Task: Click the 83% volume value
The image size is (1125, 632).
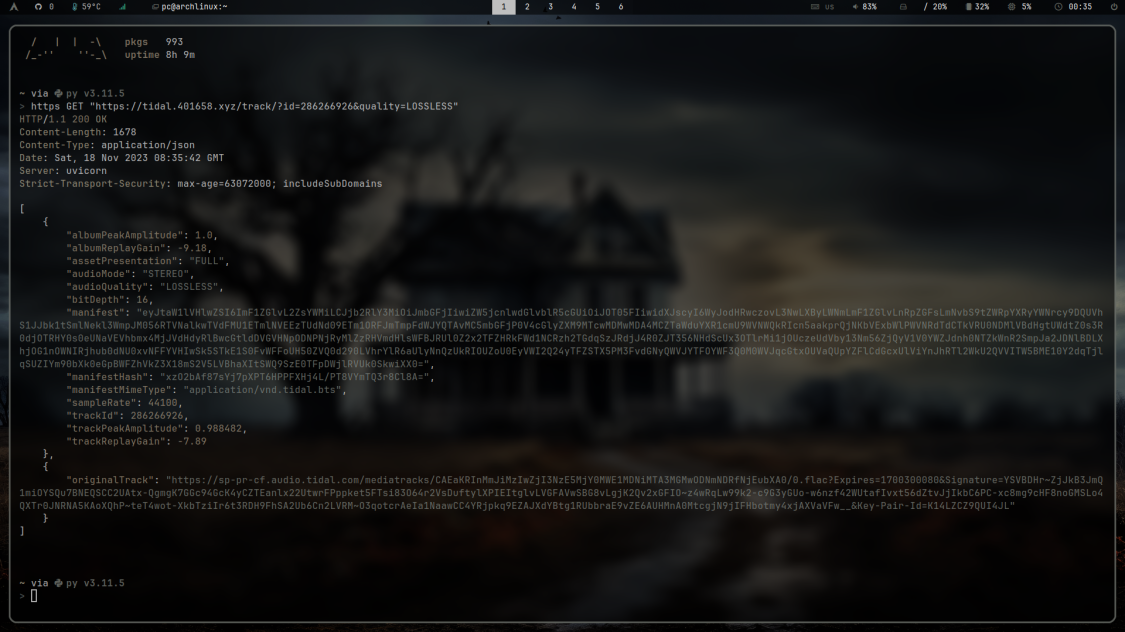Action: pos(870,6)
